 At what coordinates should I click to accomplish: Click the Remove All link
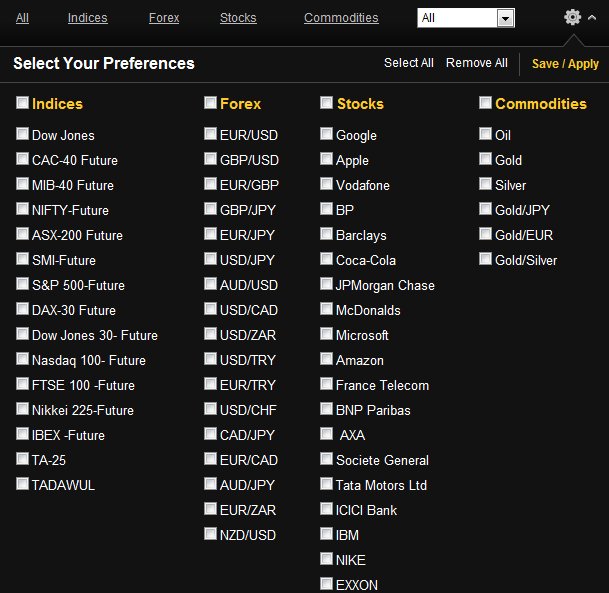[477, 63]
